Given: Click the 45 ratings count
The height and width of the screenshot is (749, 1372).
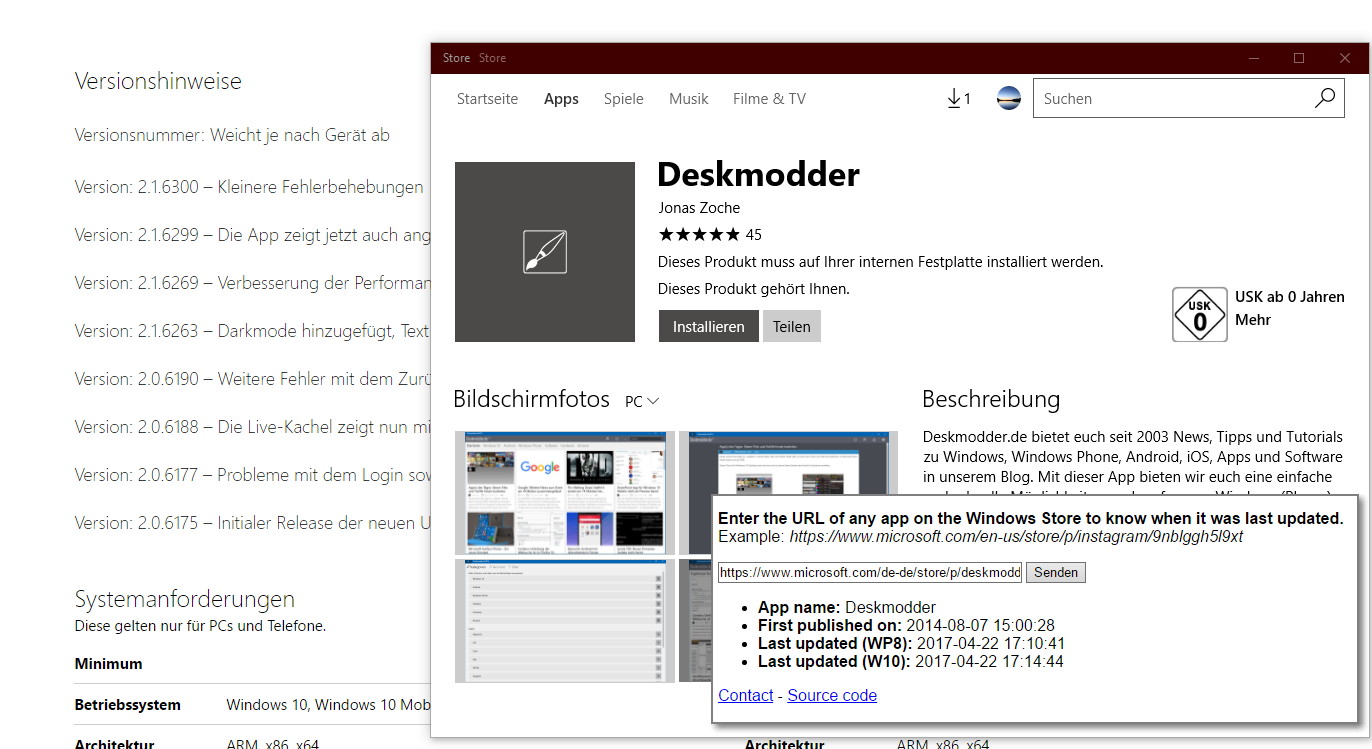Looking at the screenshot, I should point(753,235).
